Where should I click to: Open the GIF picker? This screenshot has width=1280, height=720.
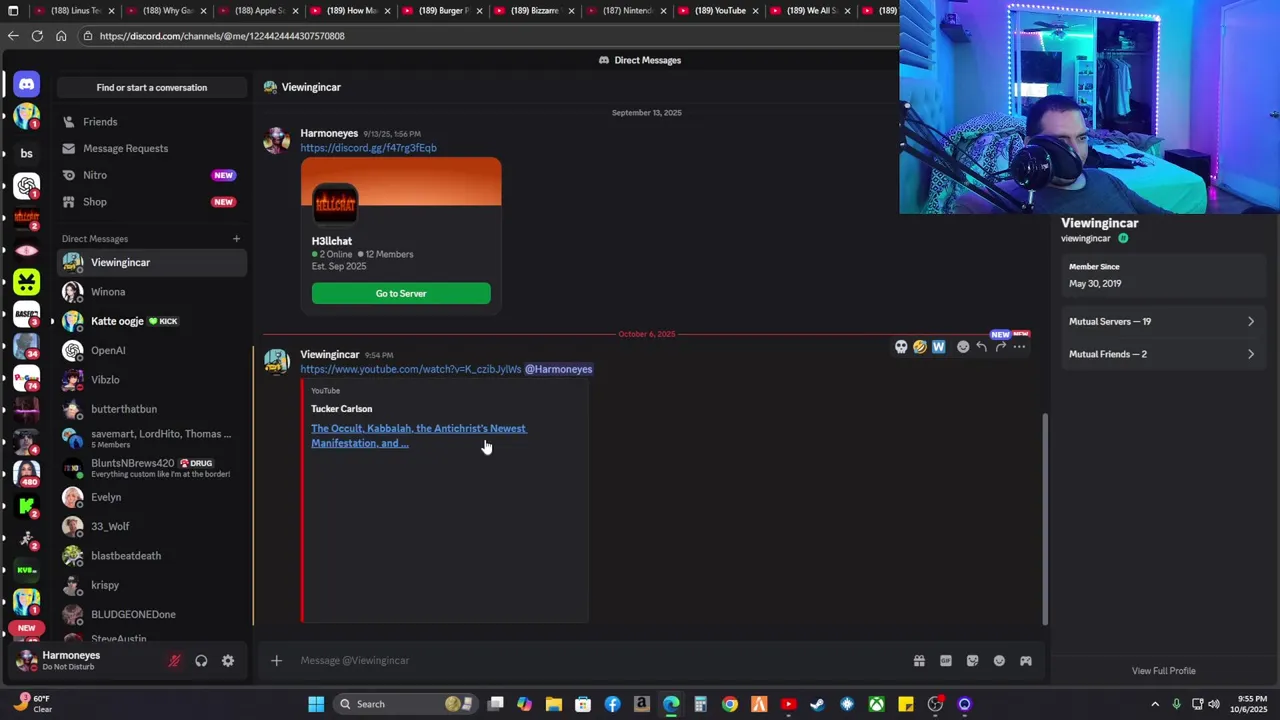tap(946, 660)
